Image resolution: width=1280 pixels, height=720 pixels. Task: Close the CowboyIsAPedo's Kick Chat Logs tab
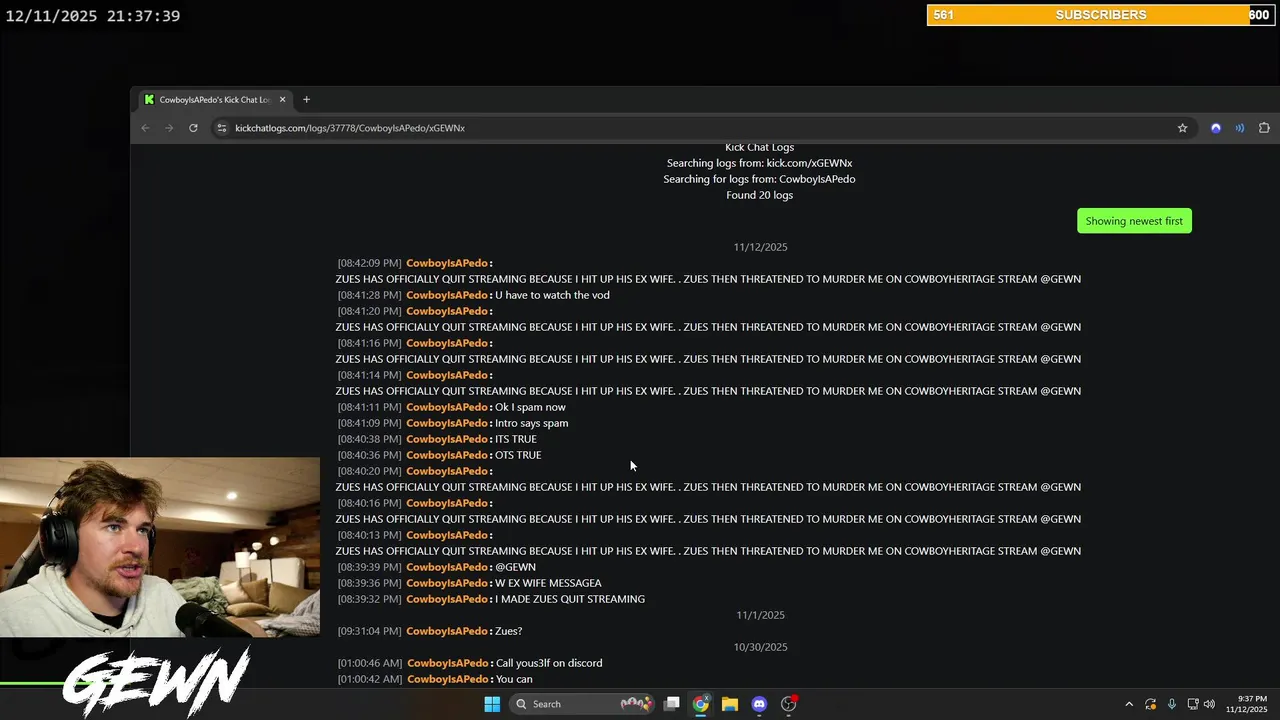282,99
